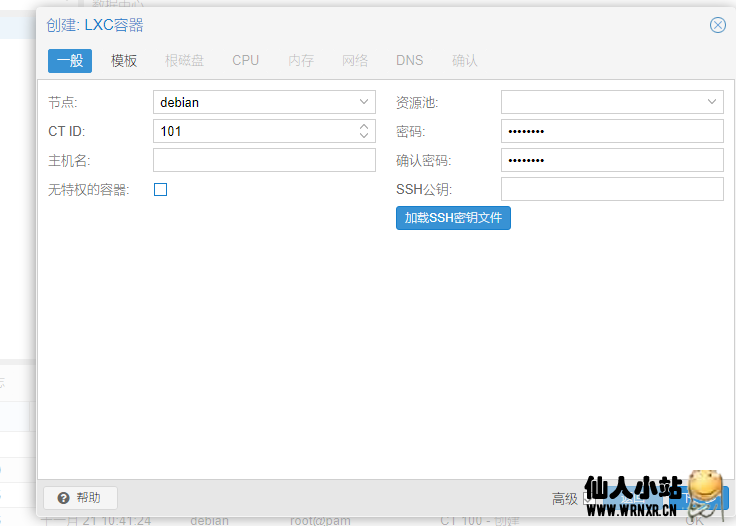Viewport: 736px width, 526px height.
Task: Click the 密码 password field
Action: click(612, 131)
